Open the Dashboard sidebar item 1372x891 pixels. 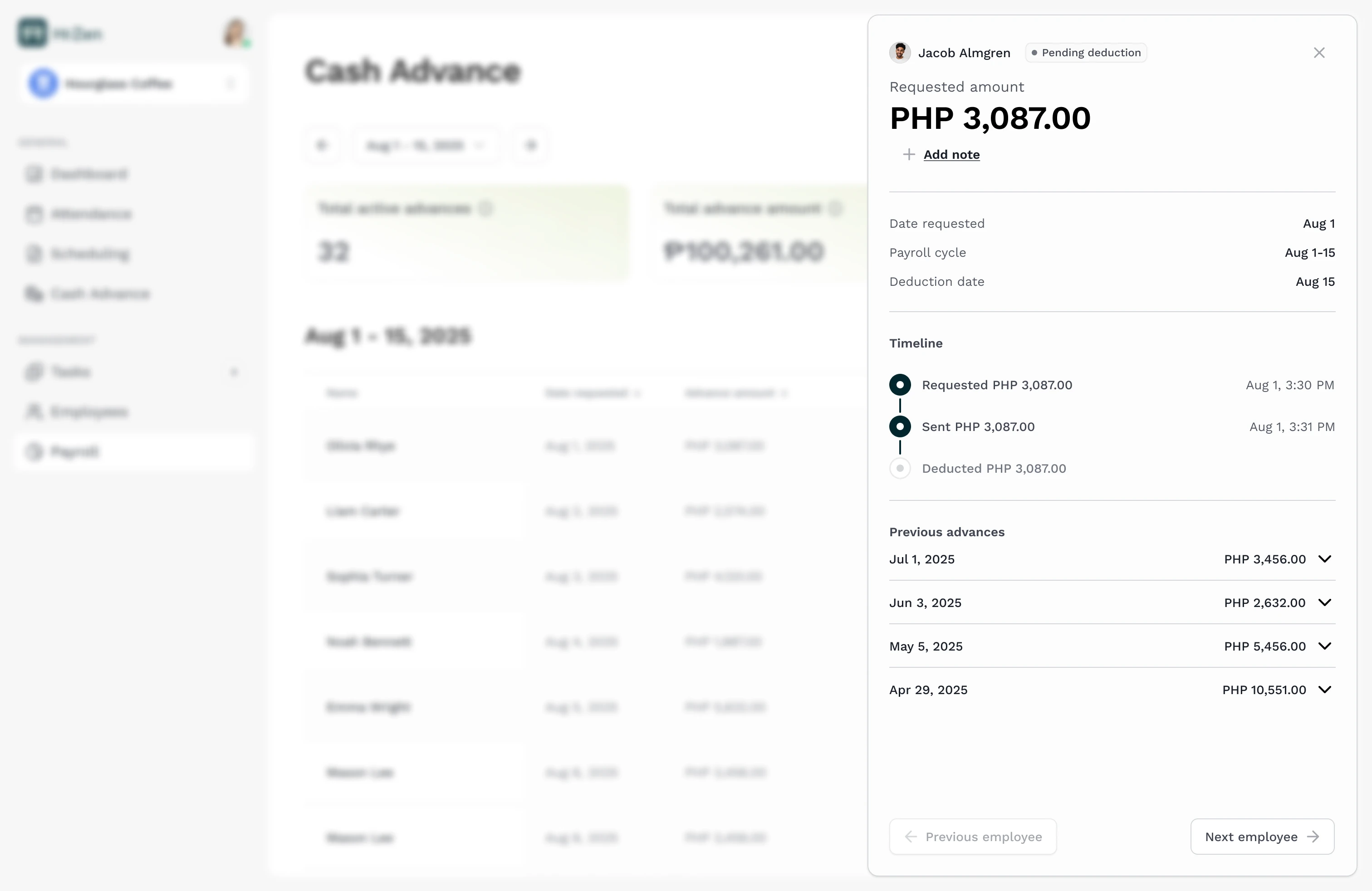[89, 174]
